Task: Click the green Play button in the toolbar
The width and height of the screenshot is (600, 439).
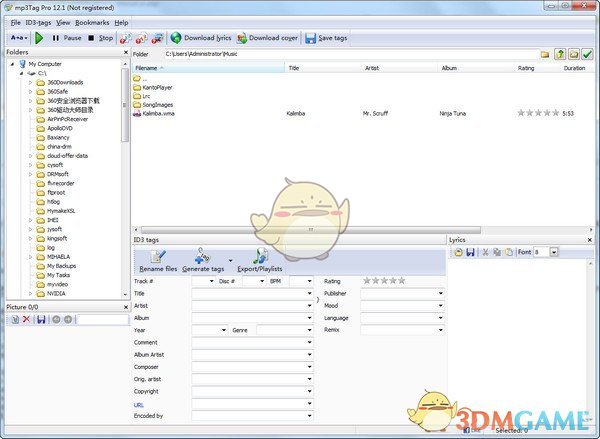Action: tap(39, 38)
